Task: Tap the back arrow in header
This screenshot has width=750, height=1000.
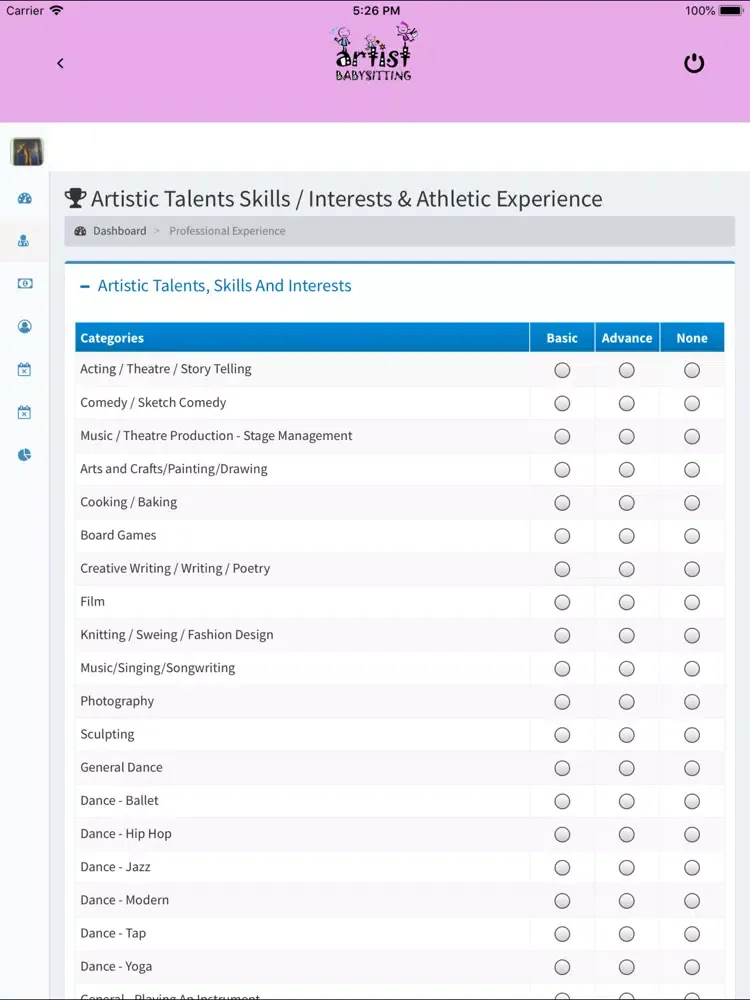Action: [60, 63]
